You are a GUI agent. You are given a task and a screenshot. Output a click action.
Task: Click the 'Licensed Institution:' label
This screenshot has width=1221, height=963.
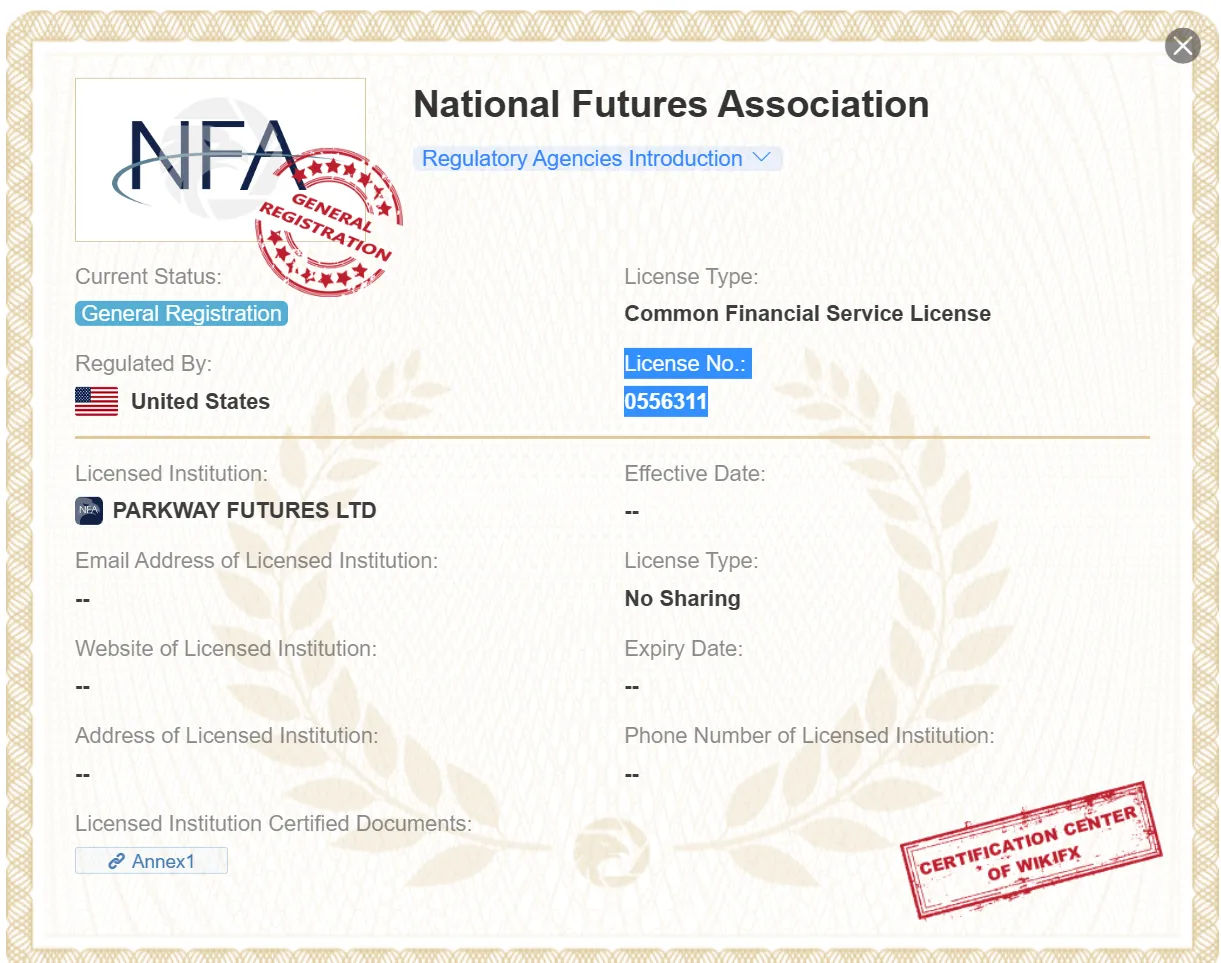tap(172, 473)
